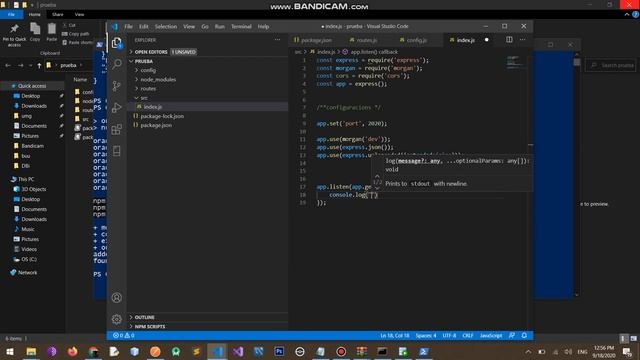This screenshot has height=360, width=640.
Task: Click Ln 18, Col 18 in status bar
Action: coord(395,336)
